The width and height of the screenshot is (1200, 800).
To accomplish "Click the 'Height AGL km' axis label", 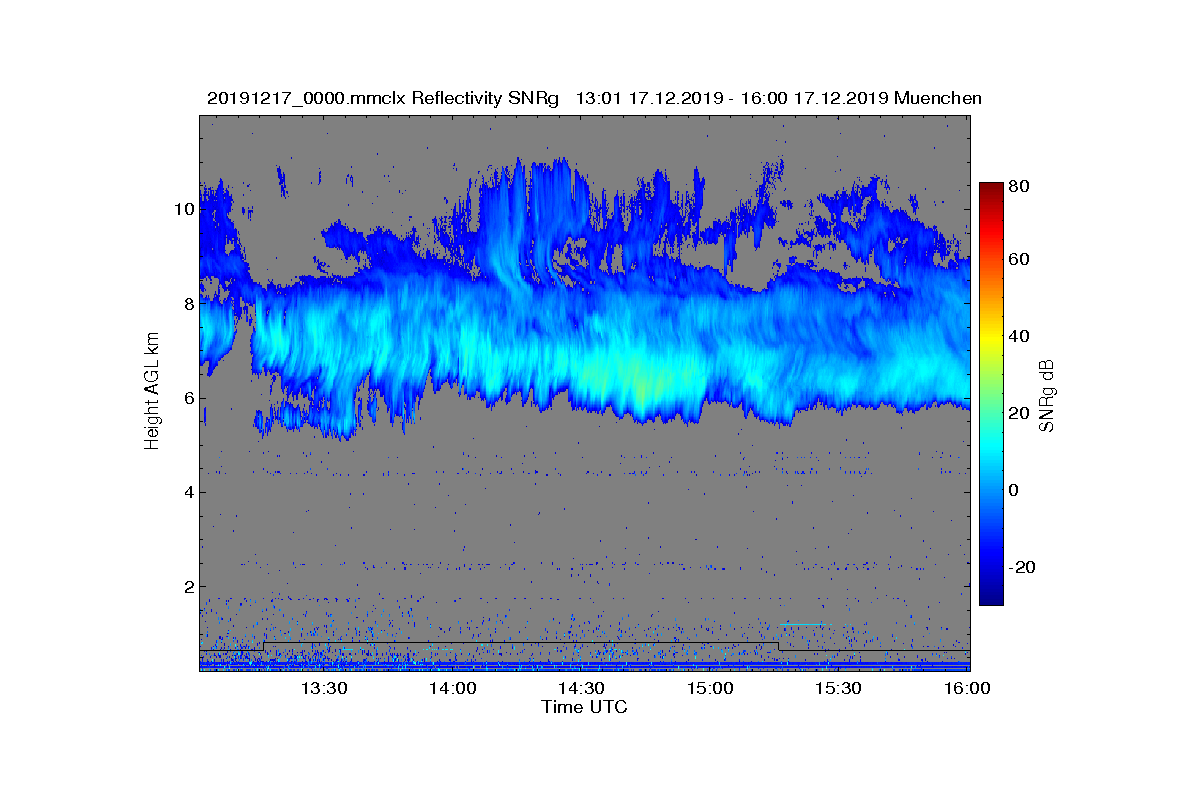I will click(x=152, y=393).
